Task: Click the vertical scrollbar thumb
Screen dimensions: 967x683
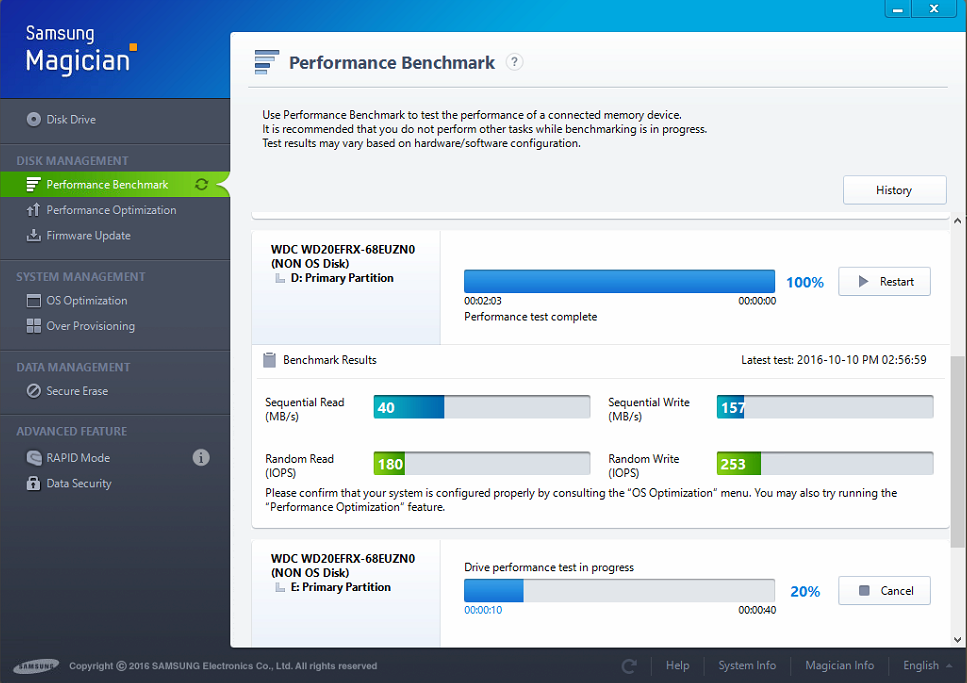Action: 957,452
